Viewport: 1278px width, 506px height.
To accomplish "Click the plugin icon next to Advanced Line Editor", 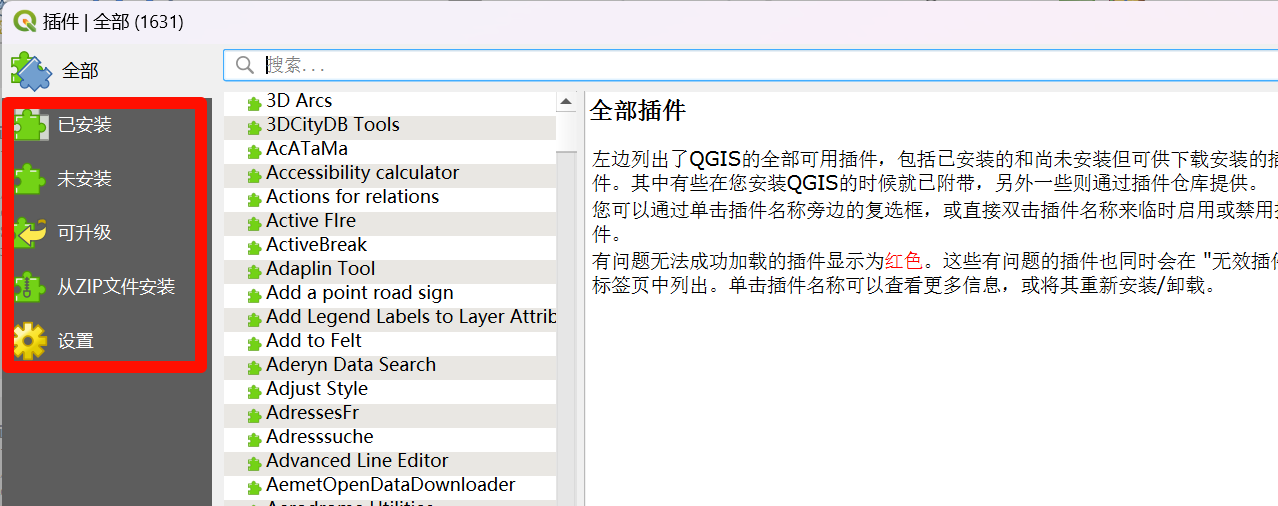I will [254, 463].
